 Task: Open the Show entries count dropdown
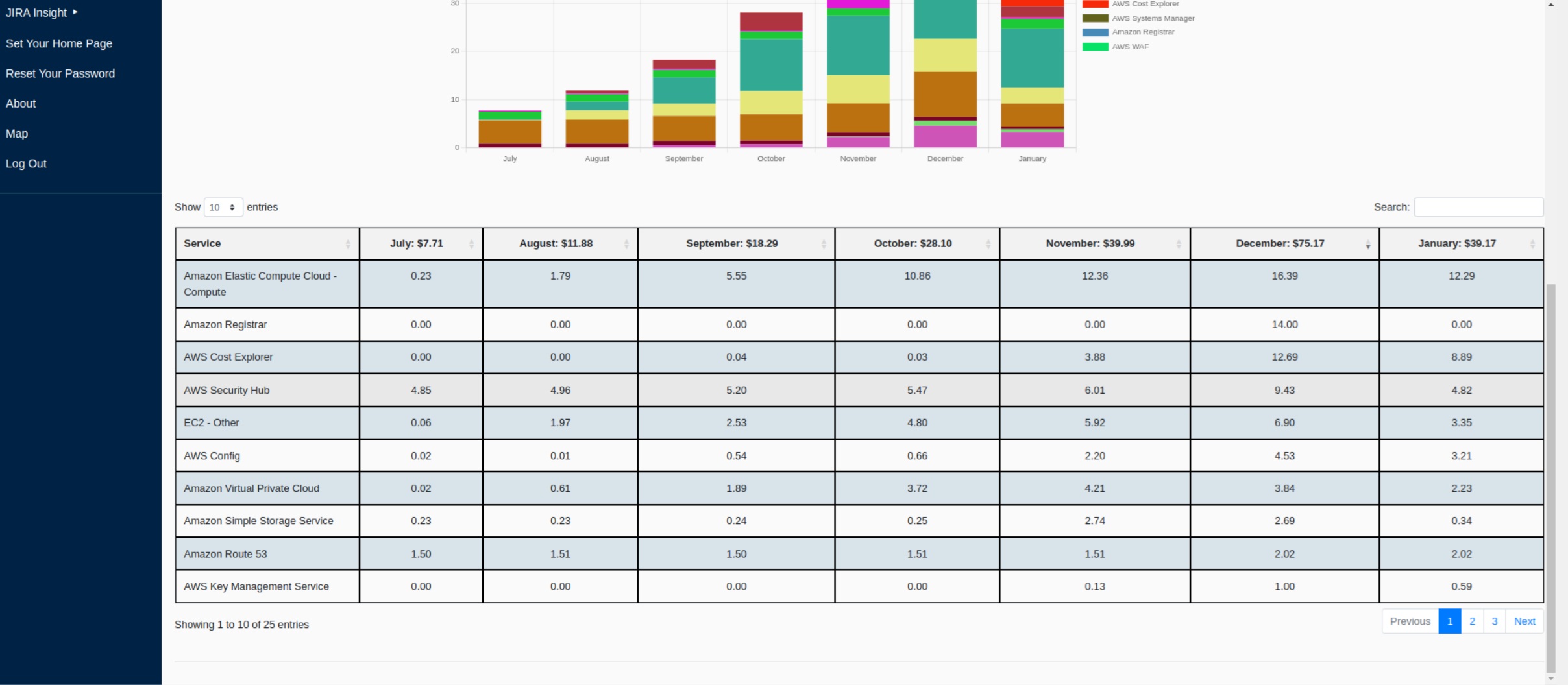coord(223,207)
